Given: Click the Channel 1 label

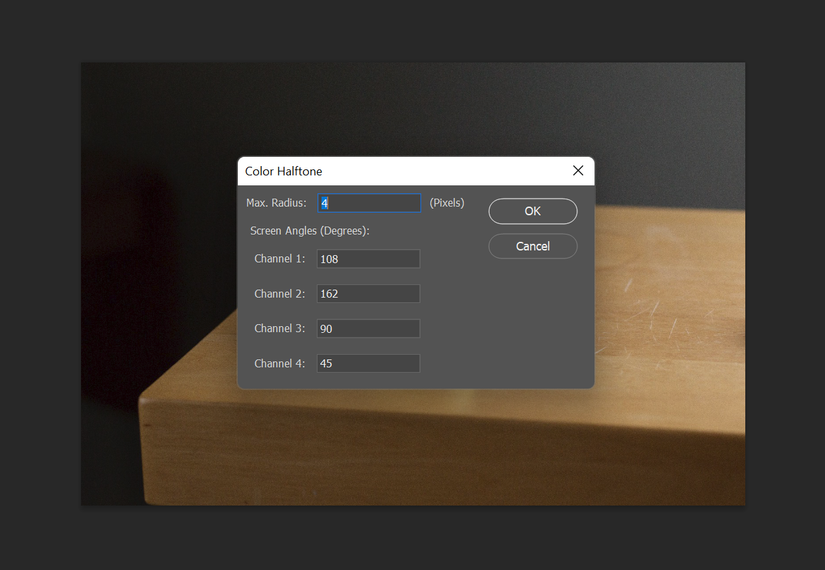Looking at the screenshot, I should point(279,258).
